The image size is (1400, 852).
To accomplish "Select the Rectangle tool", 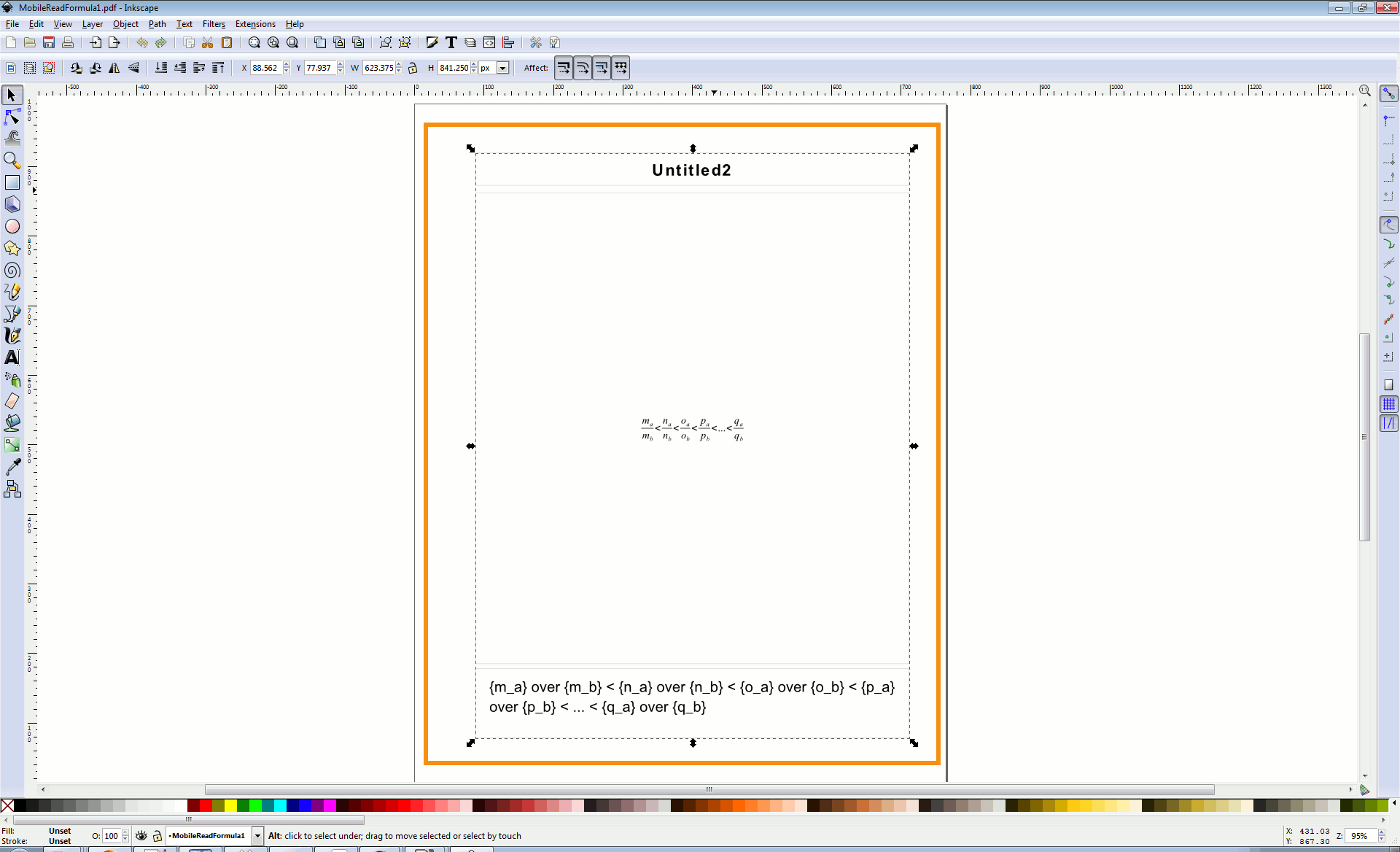I will tap(12, 182).
